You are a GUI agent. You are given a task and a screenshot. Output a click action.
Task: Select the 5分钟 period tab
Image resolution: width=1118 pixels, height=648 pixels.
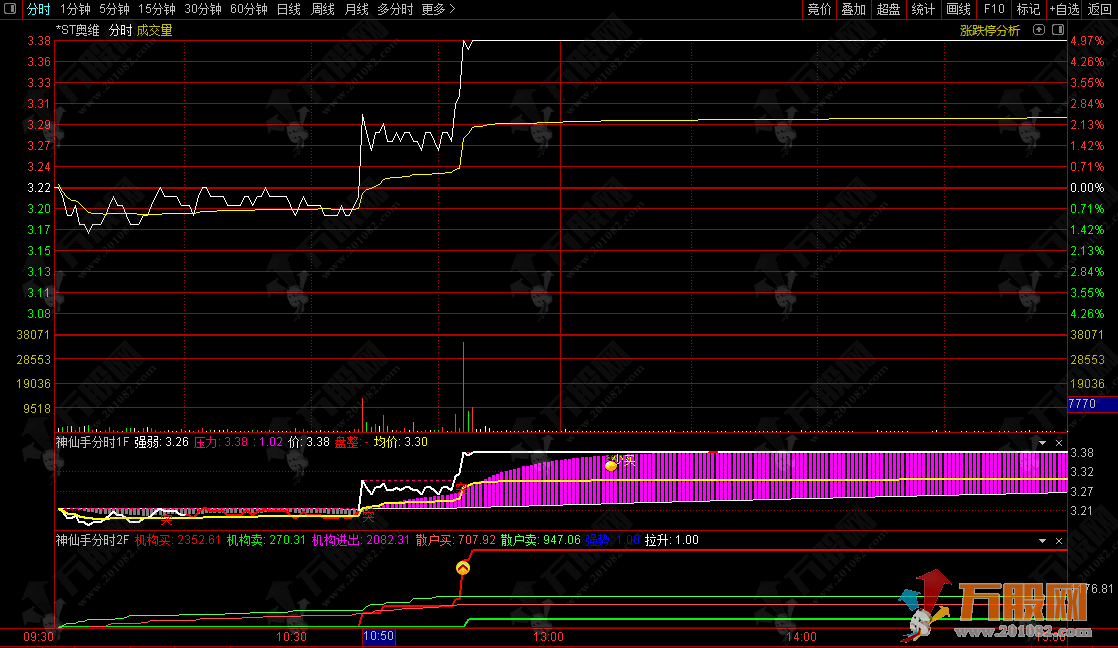point(114,9)
